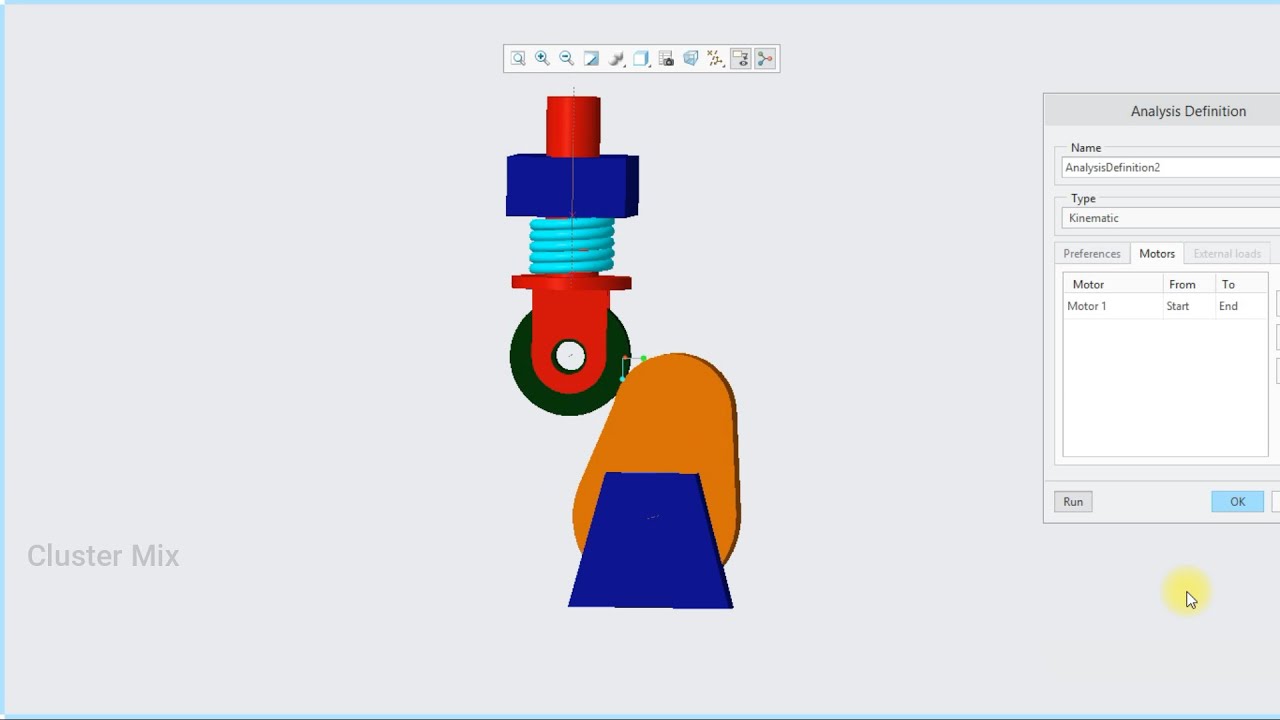Select the External loads tab
Screen dimensions: 1280x720
click(x=1227, y=254)
